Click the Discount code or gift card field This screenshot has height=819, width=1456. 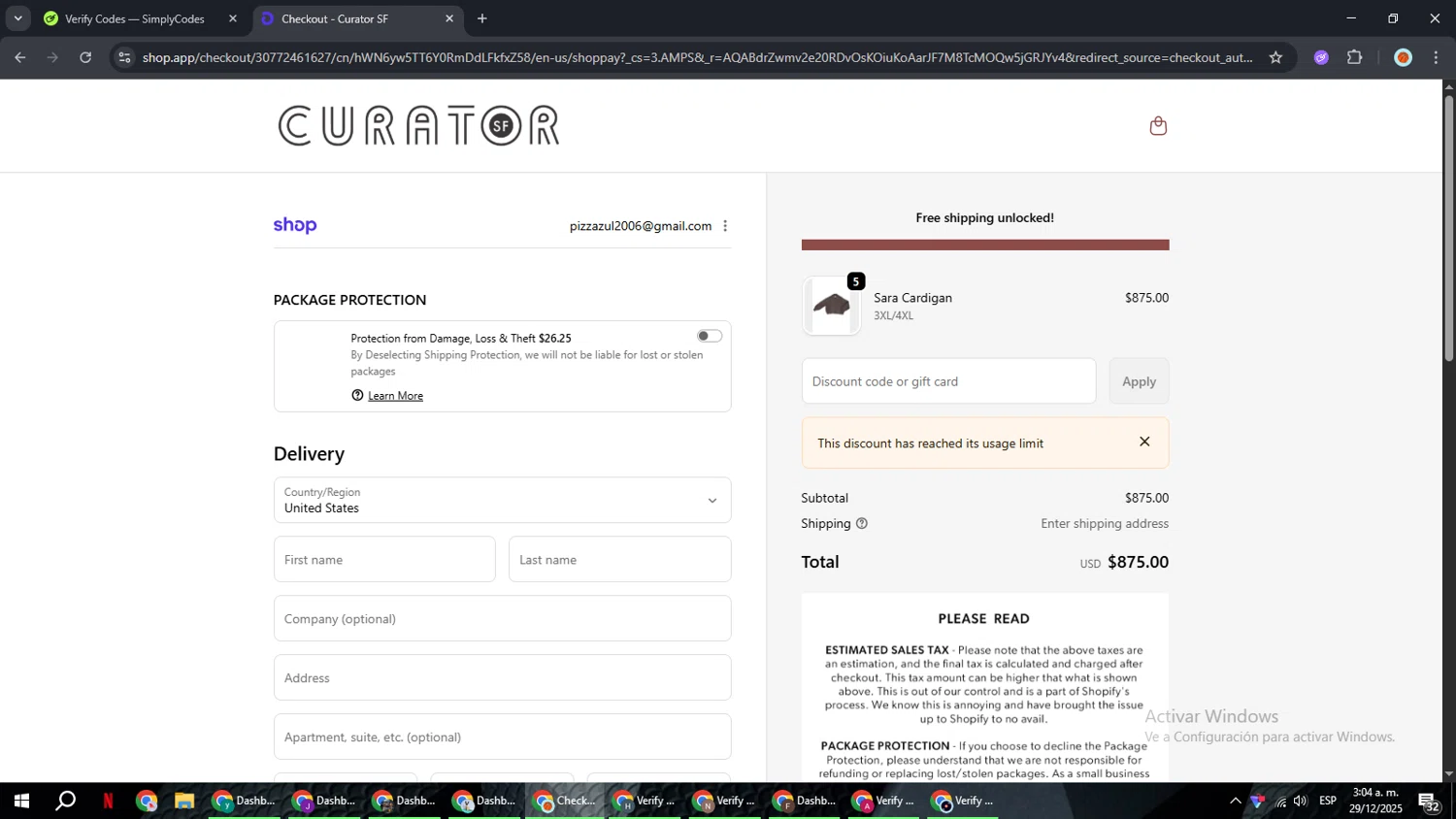point(948,381)
